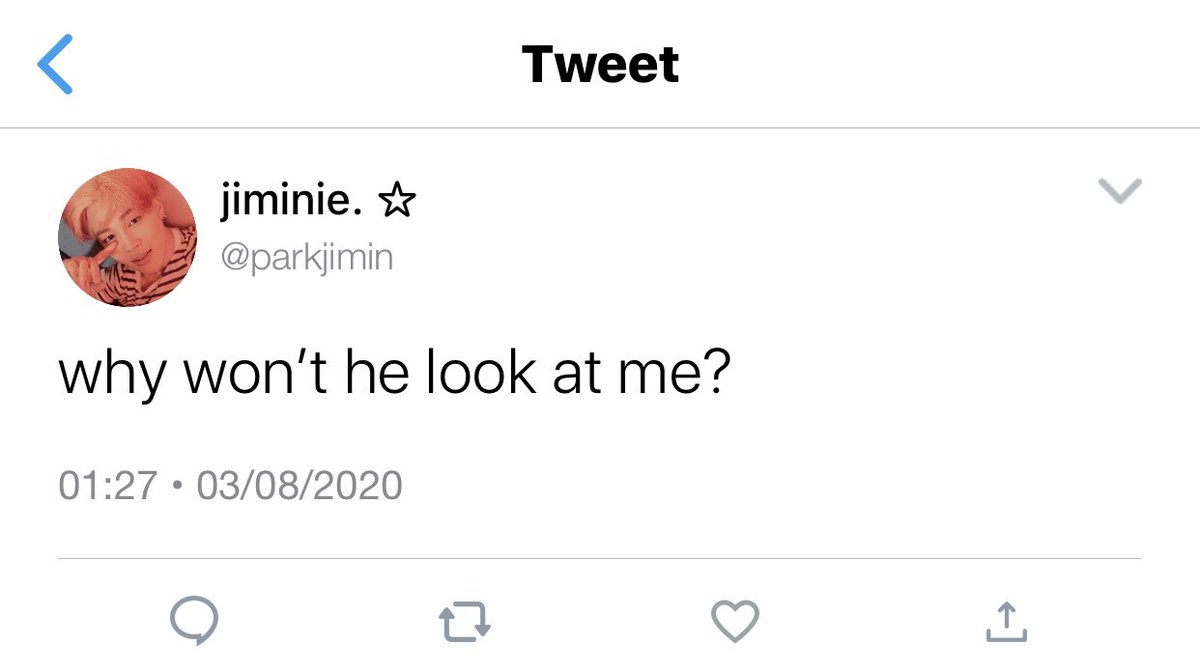Click the dot separating time and date
1200x672 pixels.
click(x=177, y=486)
